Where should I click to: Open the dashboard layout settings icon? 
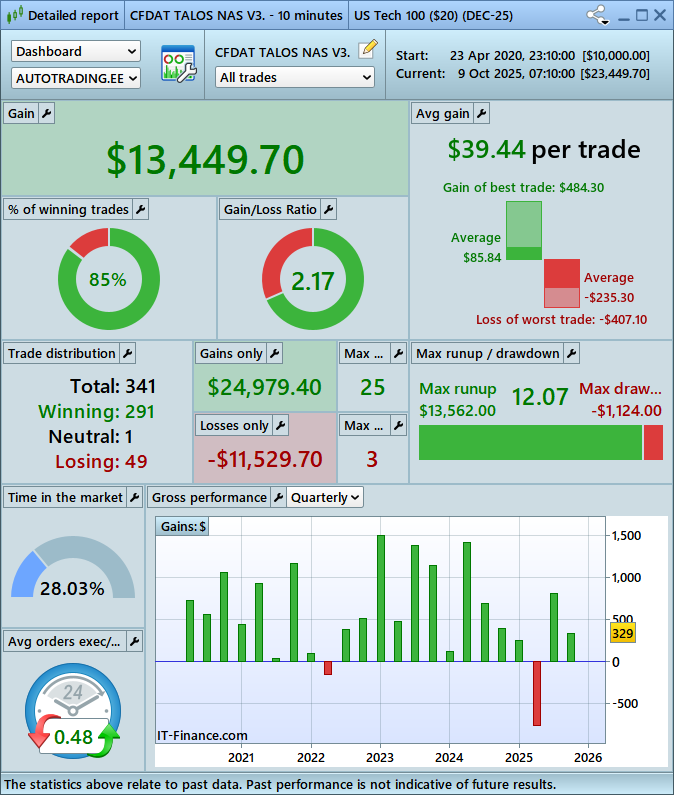(x=178, y=64)
